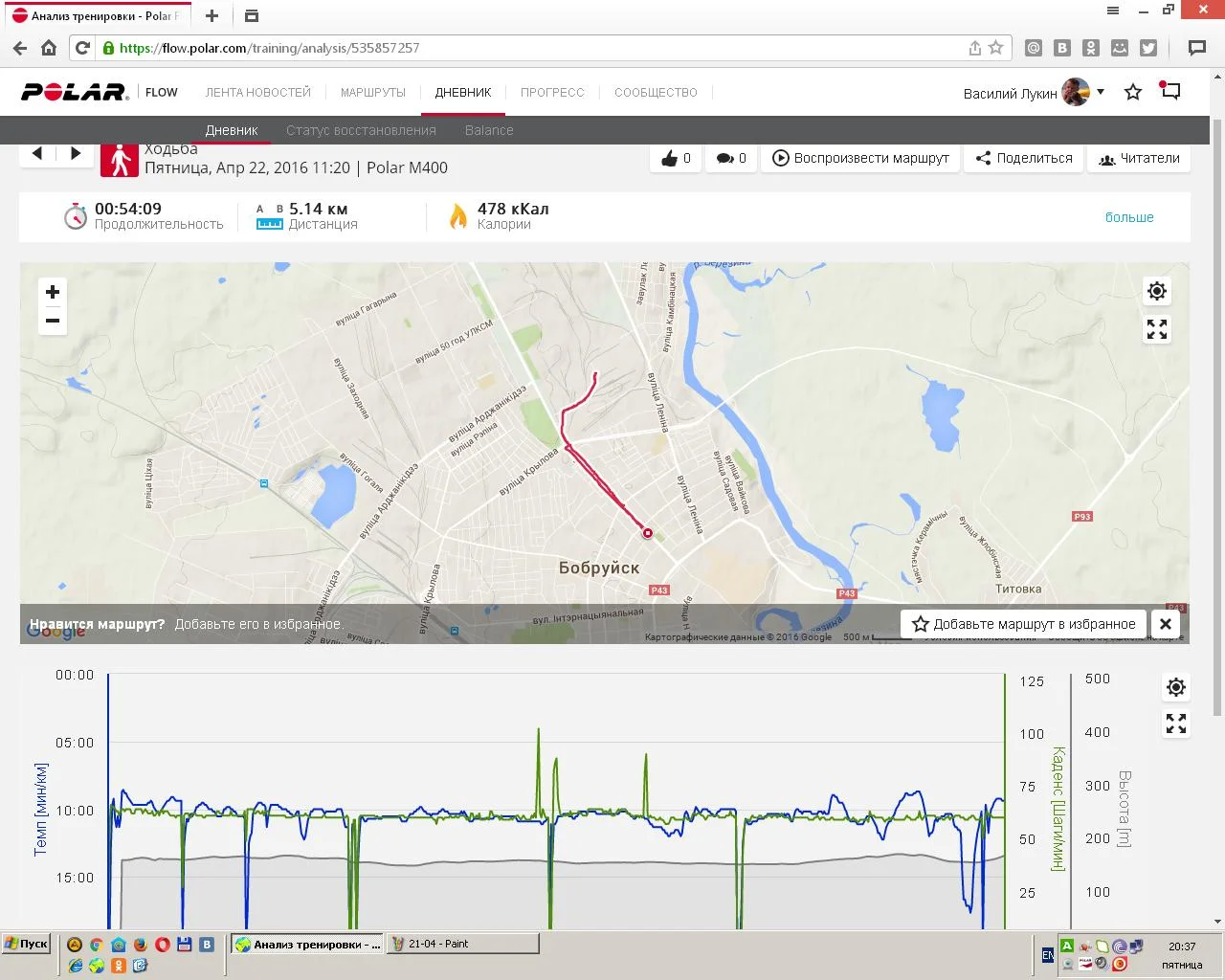Launch Chrome from the quick launch bar

(96, 945)
